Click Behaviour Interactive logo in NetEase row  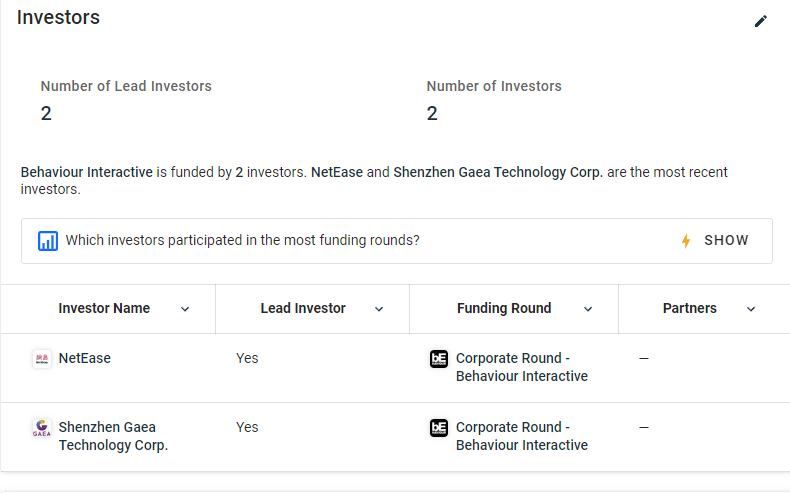pos(439,359)
